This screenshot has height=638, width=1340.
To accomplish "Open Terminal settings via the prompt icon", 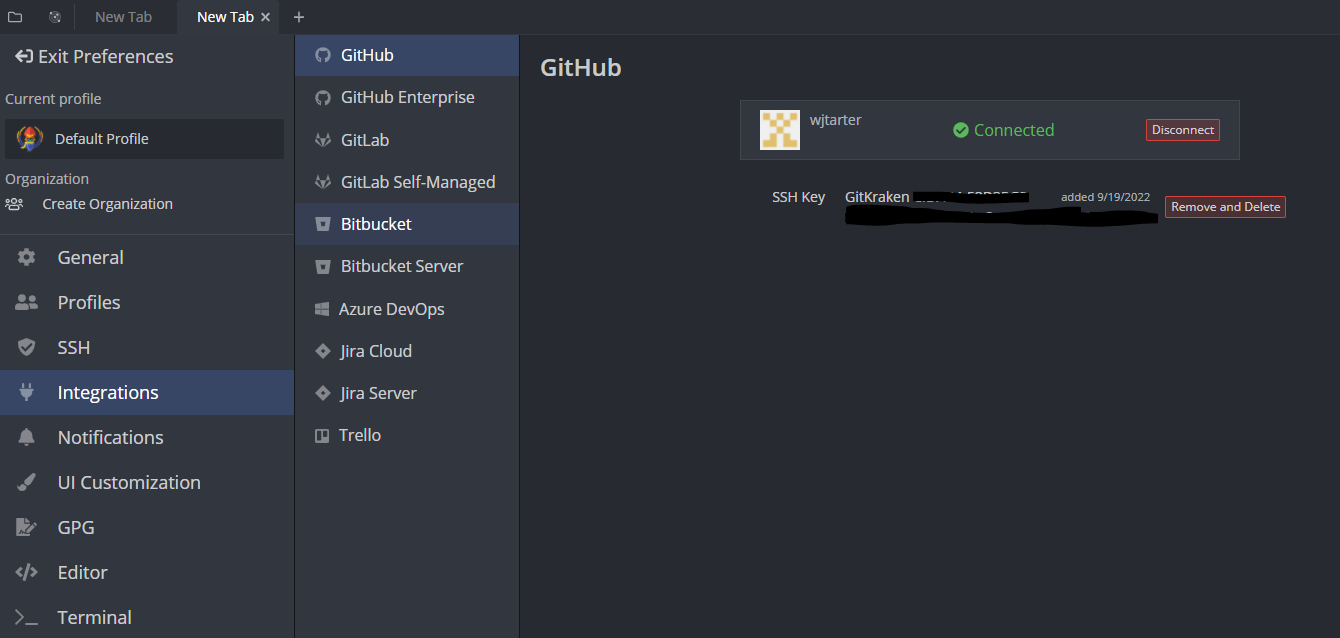I will point(26,617).
